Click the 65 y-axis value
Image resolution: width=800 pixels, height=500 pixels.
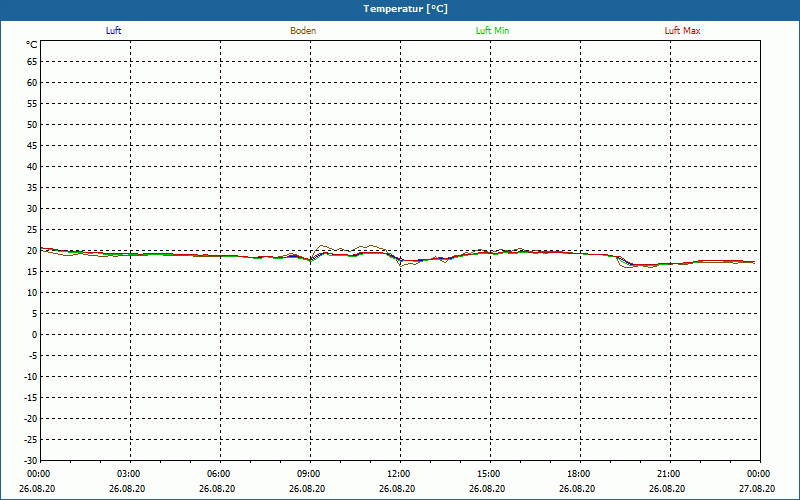tap(32, 62)
